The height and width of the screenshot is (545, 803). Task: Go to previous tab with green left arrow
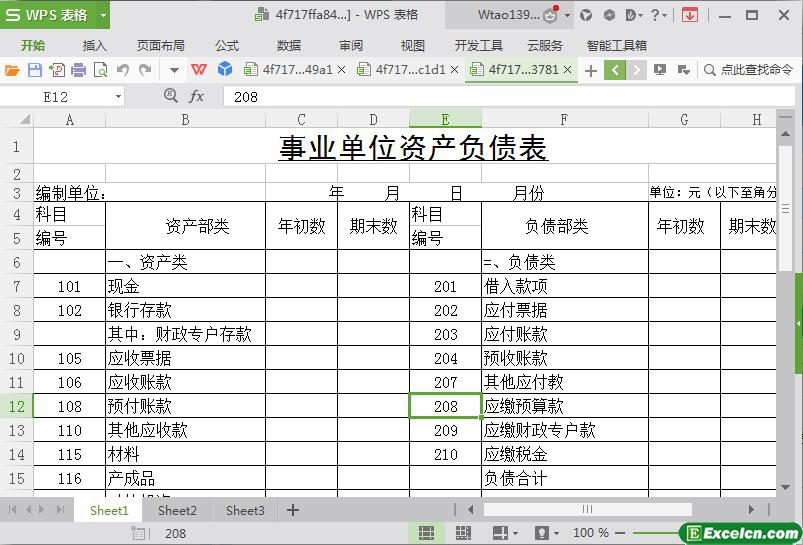click(x=615, y=70)
